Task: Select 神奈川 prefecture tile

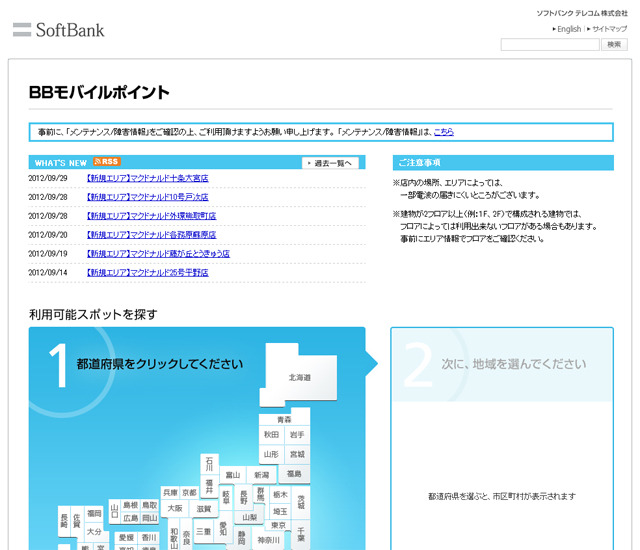Action: click(x=269, y=540)
